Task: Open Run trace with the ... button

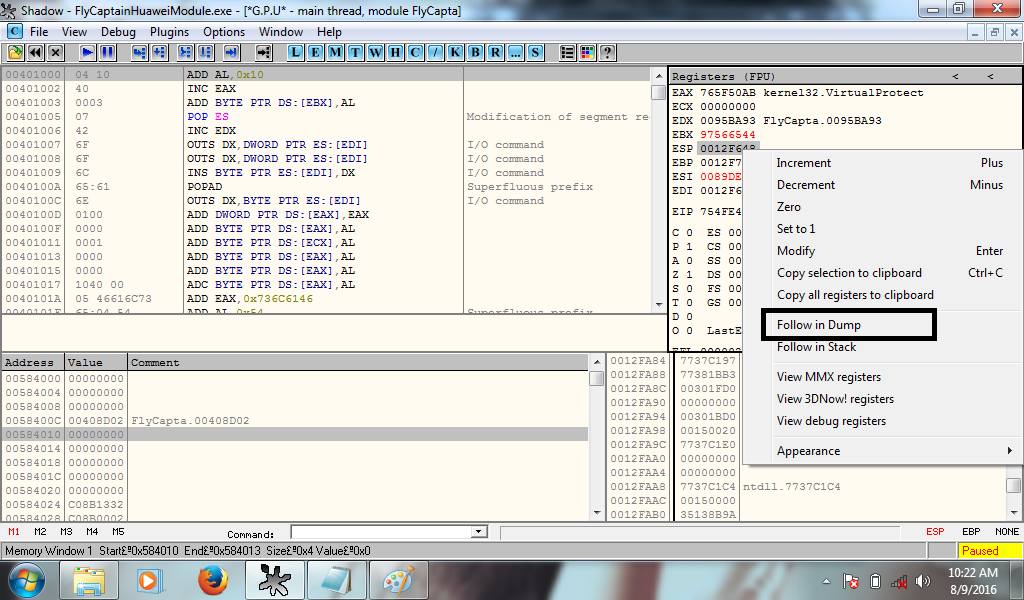Action: click(x=515, y=53)
